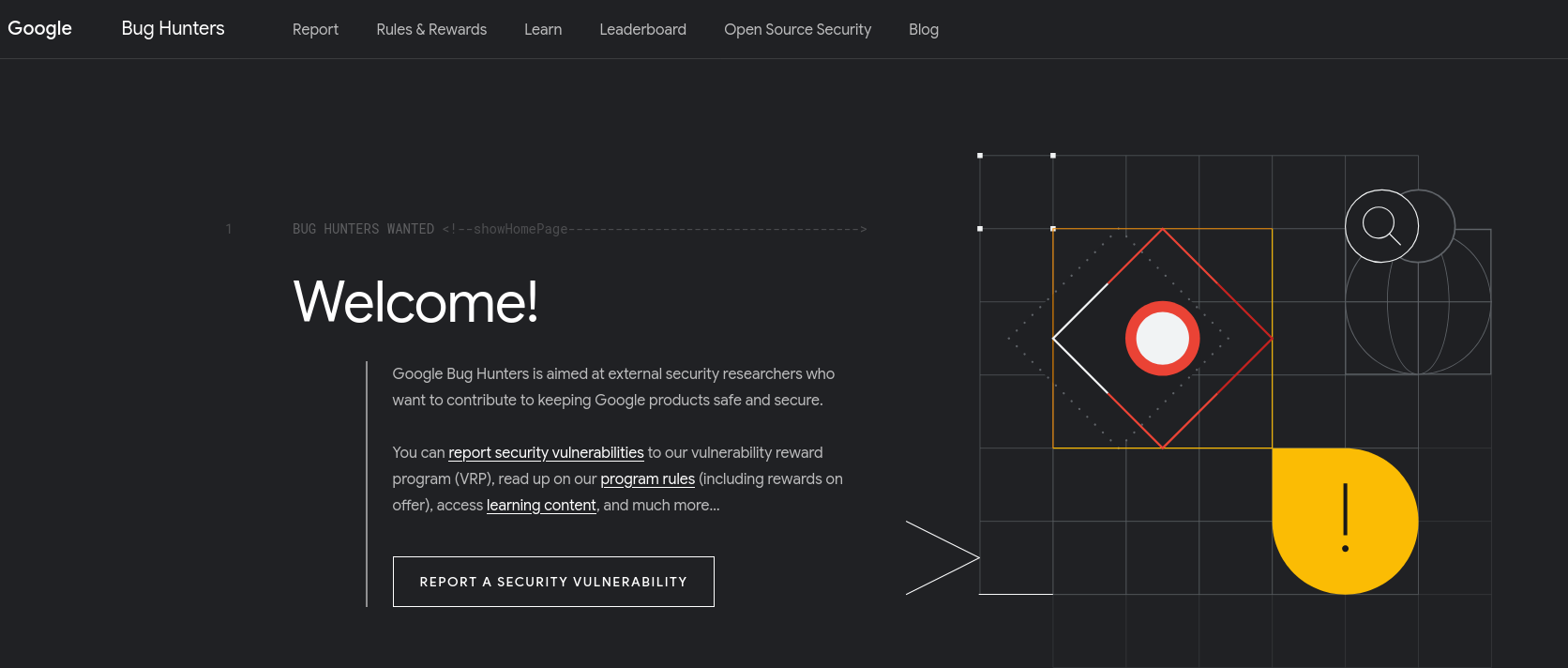Click the red ring target circle
Viewport: 1568px width, 668px height.
coord(1162,339)
